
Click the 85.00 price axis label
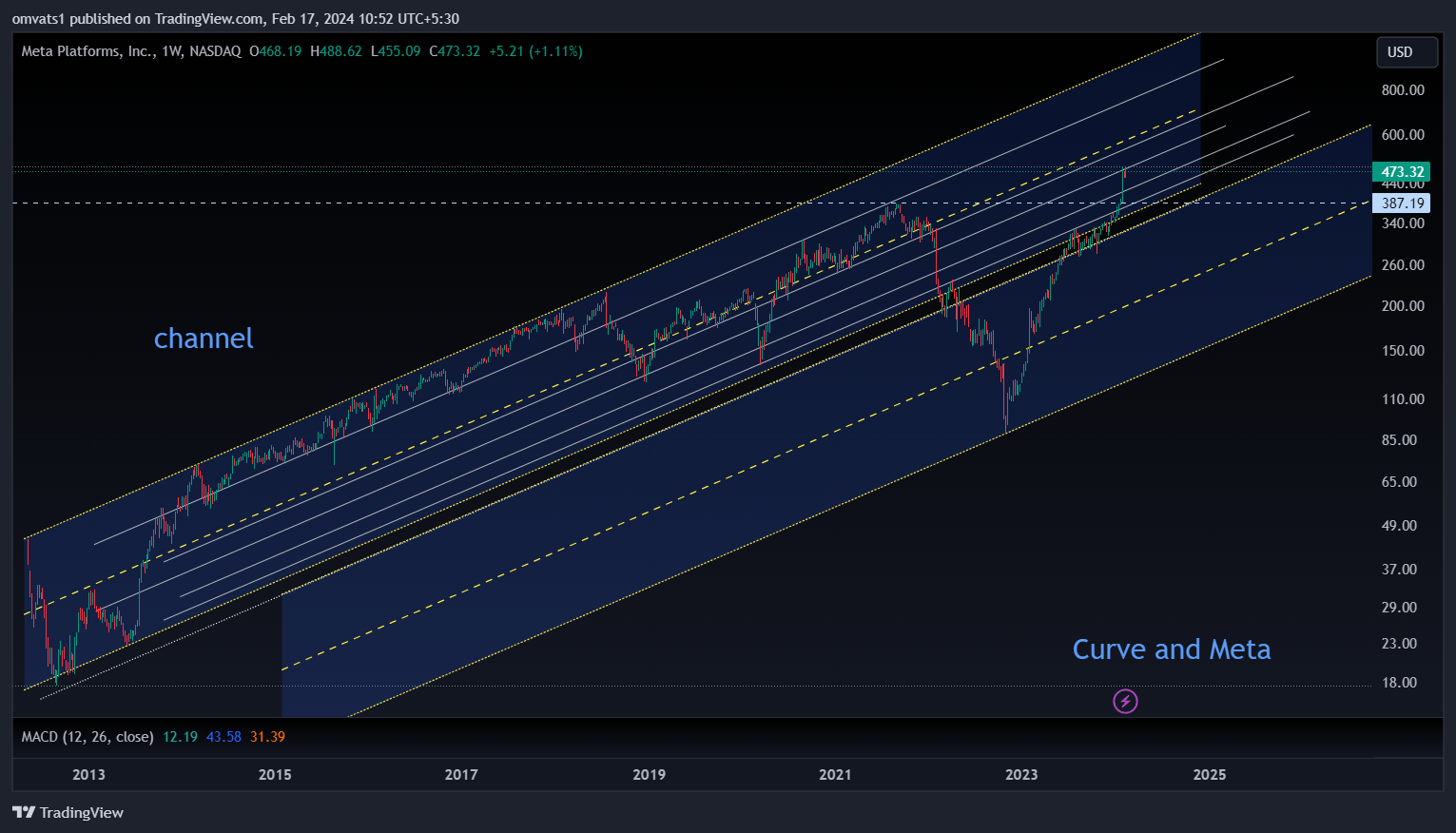[x=1399, y=440]
